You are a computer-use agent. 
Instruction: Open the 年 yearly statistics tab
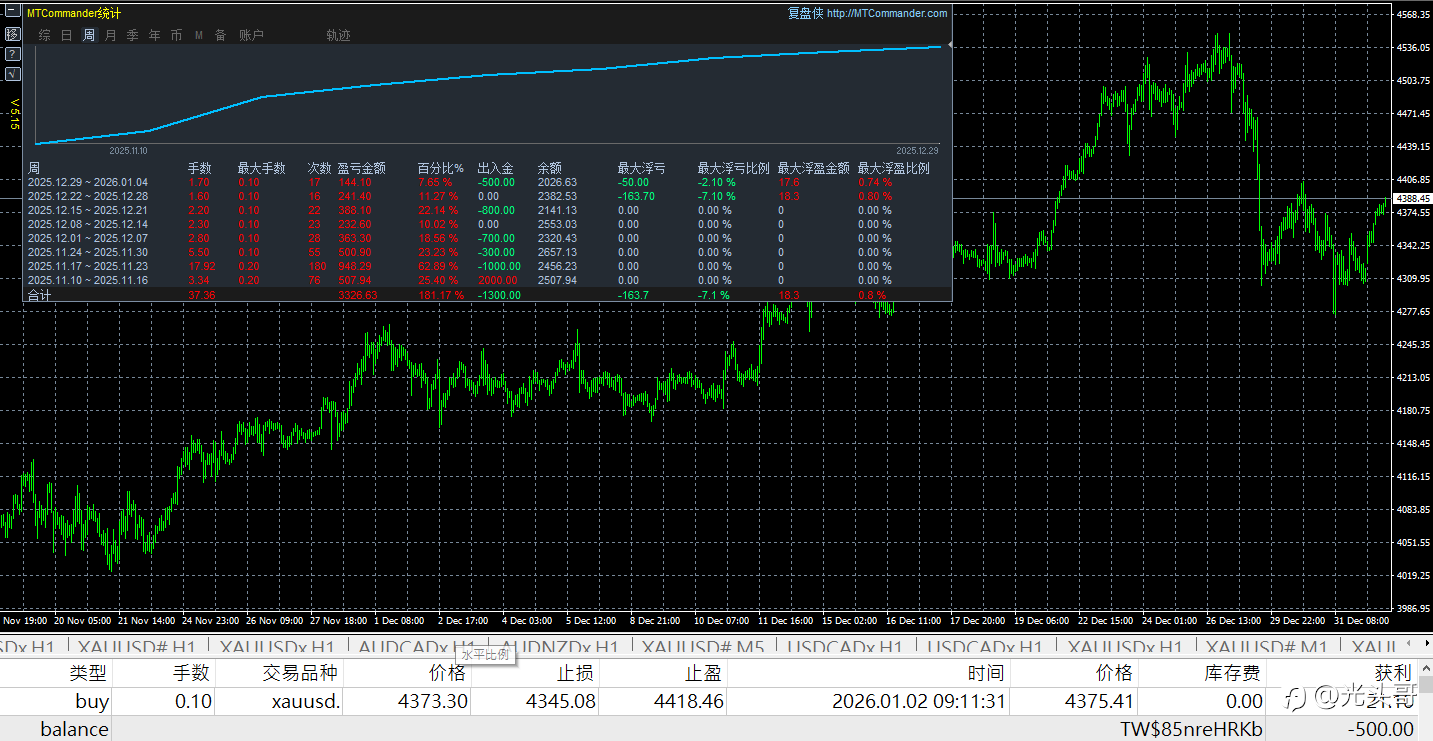click(154, 36)
